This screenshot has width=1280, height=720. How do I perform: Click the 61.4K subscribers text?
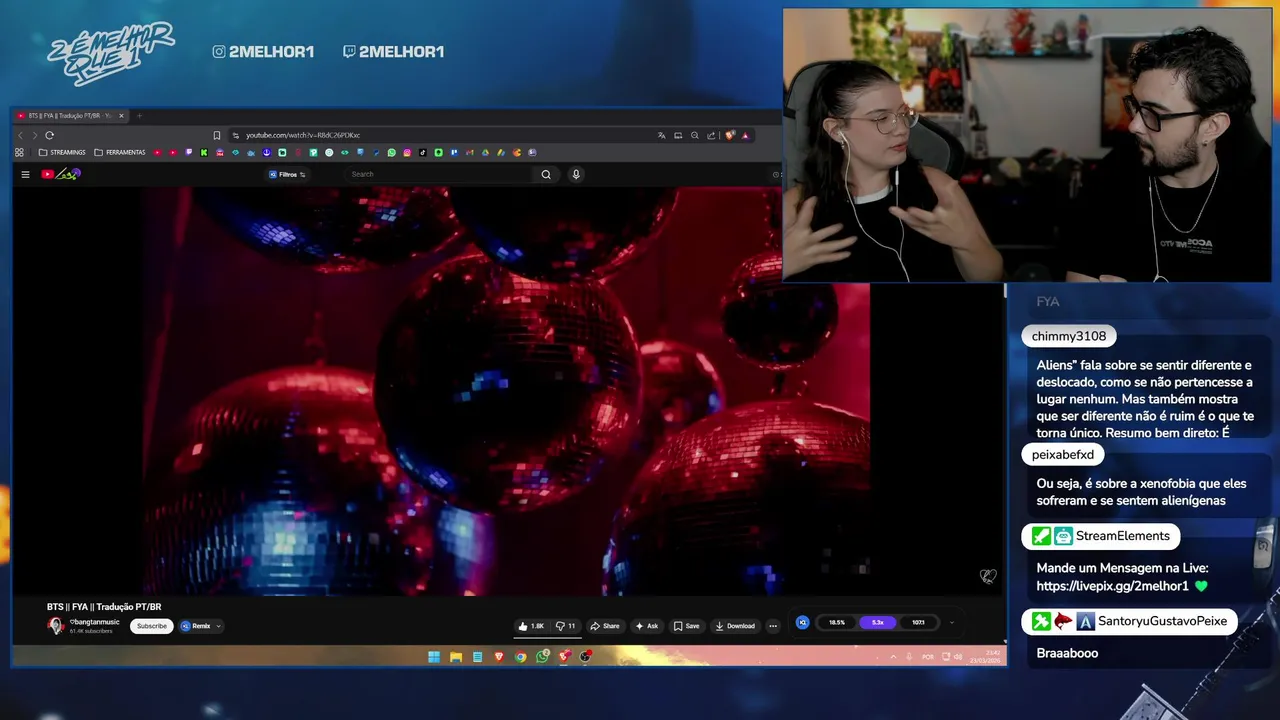[91, 631]
